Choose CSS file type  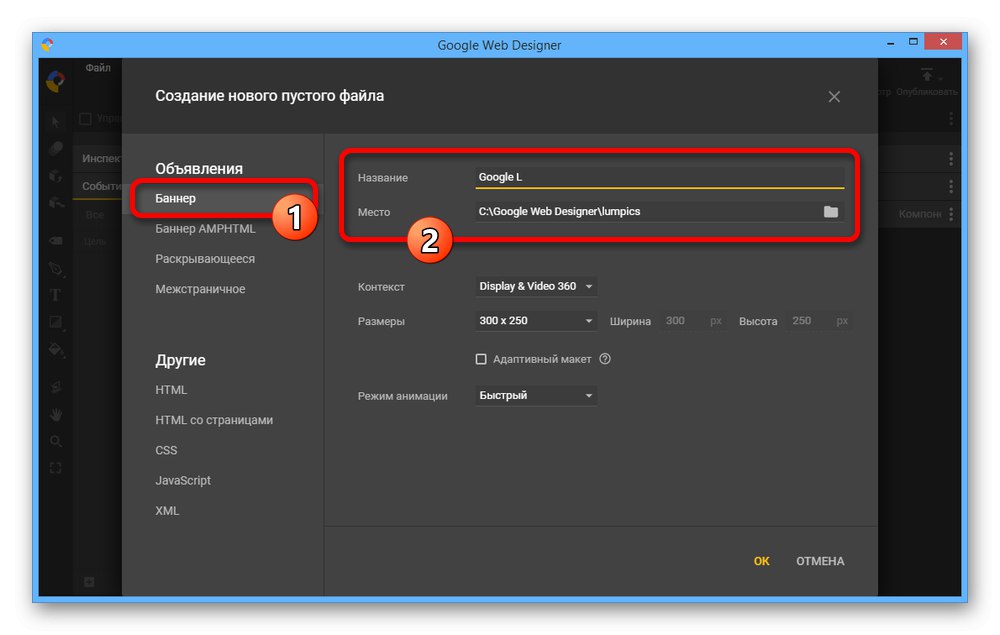pyautogui.click(x=166, y=450)
